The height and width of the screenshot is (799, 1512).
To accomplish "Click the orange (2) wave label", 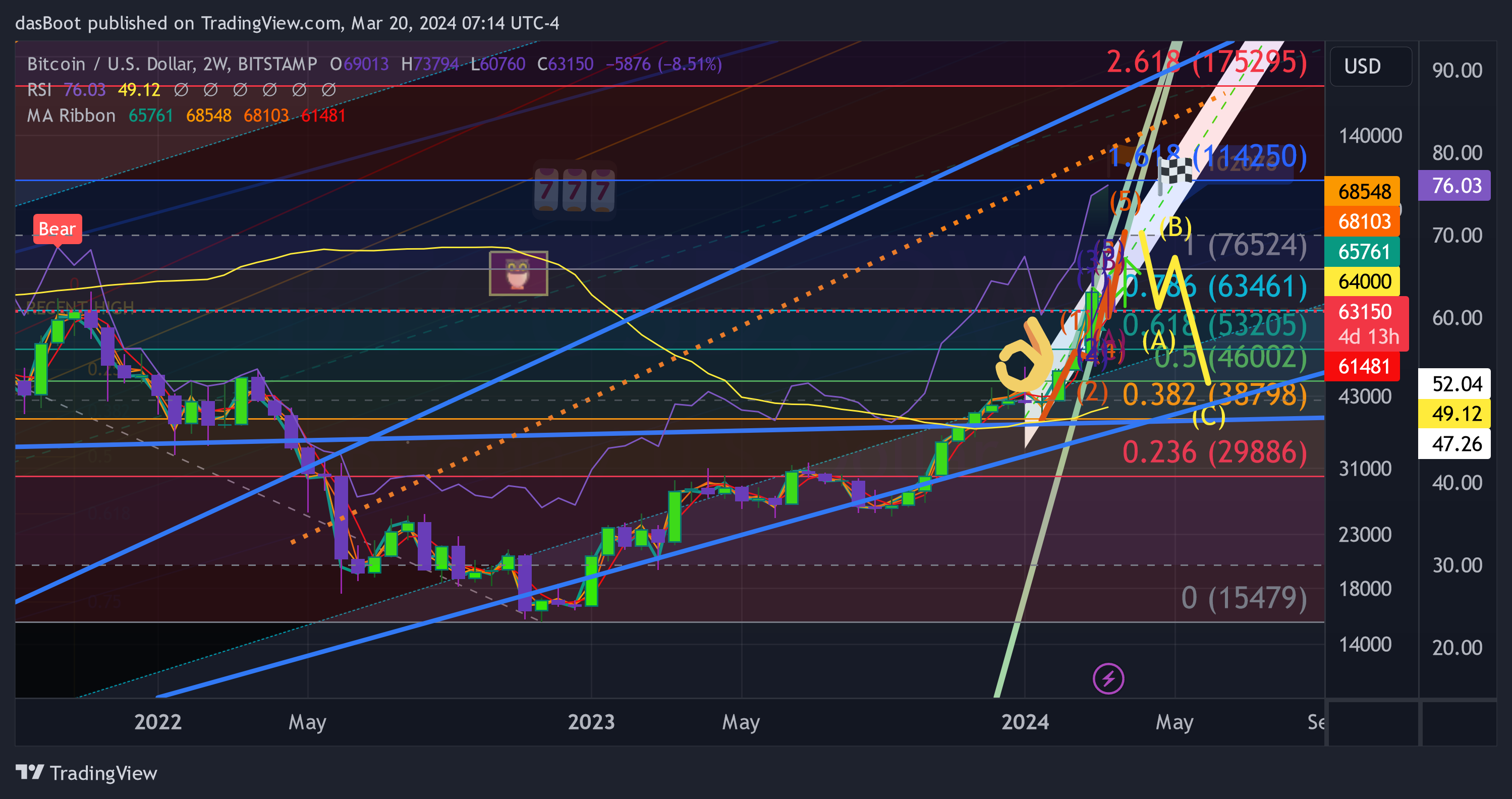I will [1092, 391].
